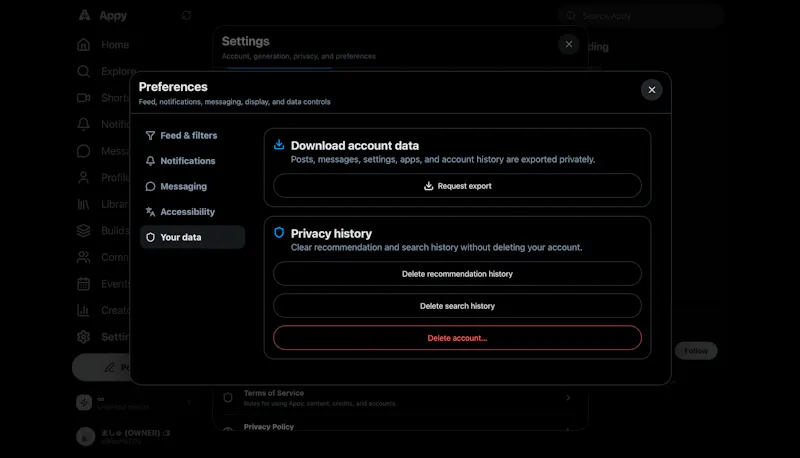
Task: Click Delete recommendation history
Action: pyautogui.click(x=457, y=274)
